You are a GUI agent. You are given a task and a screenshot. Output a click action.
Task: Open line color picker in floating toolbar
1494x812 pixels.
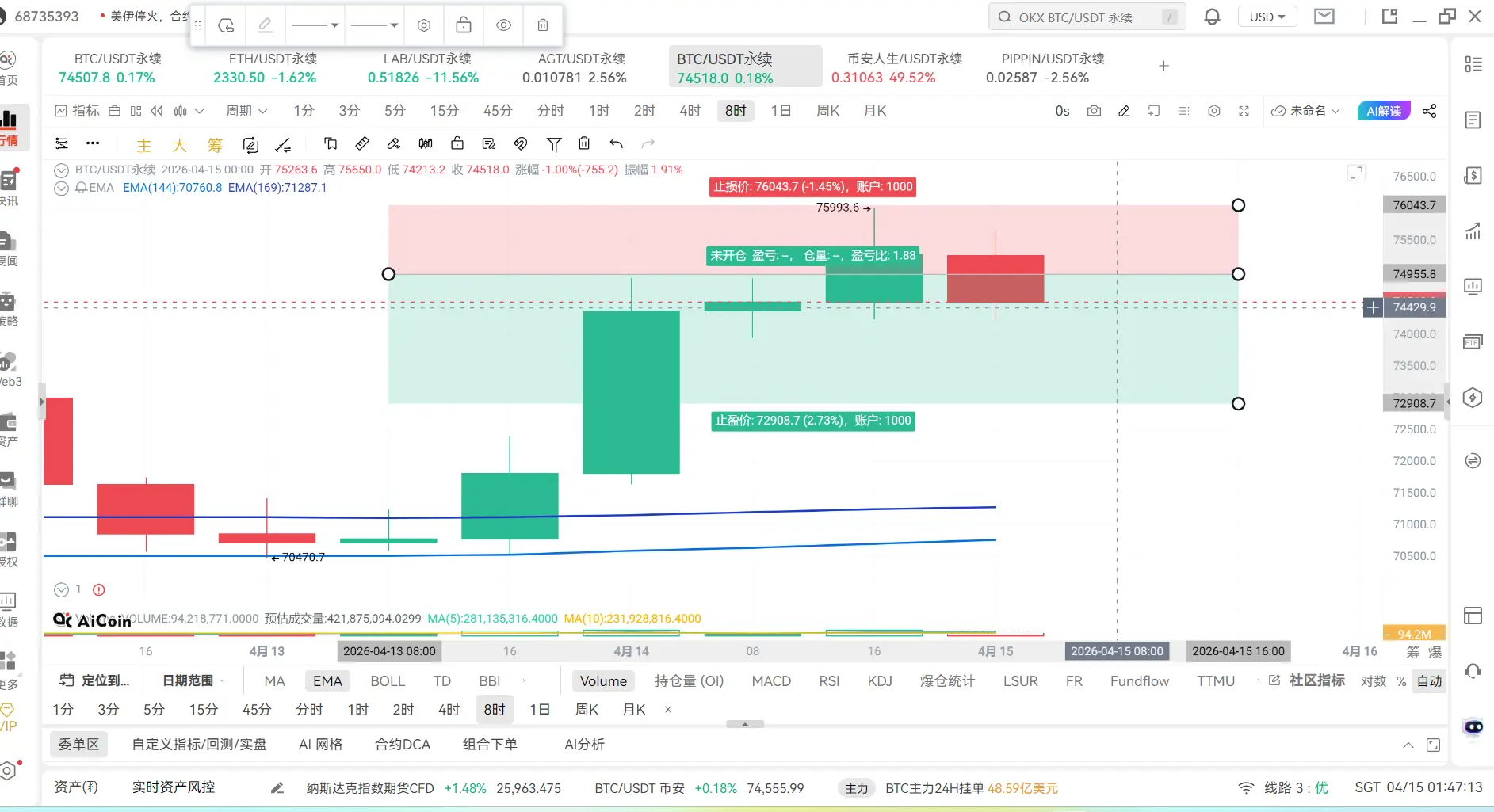(x=266, y=25)
